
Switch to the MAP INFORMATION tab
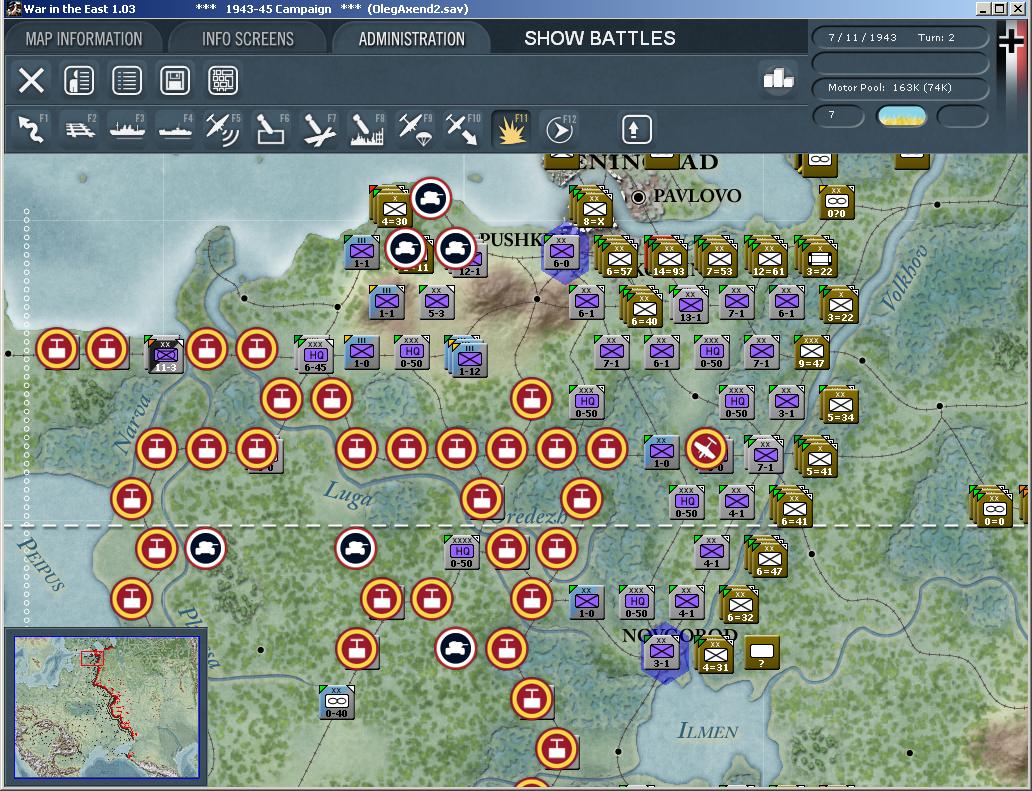tap(84, 39)
